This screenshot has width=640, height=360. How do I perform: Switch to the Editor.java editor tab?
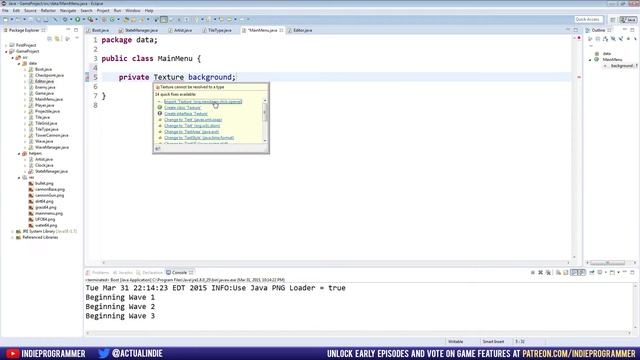click(x=300, y=30)
